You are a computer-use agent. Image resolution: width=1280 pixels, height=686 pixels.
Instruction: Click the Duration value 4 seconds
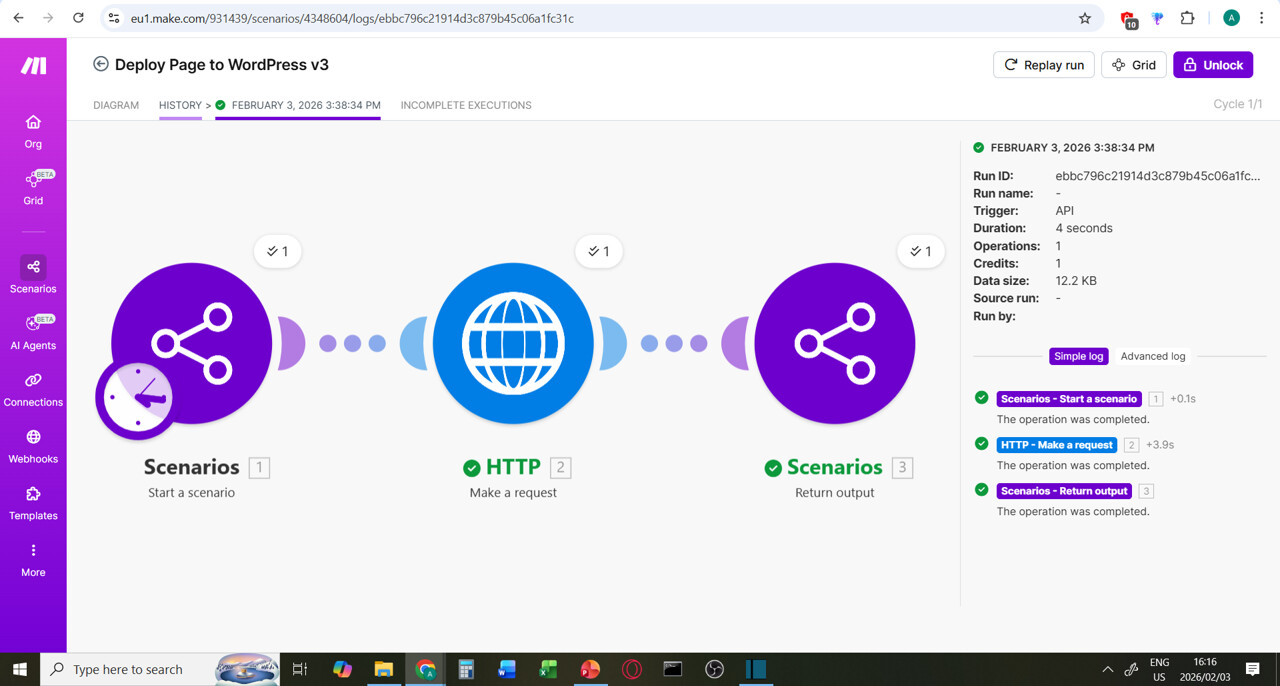click(1084, 228)
